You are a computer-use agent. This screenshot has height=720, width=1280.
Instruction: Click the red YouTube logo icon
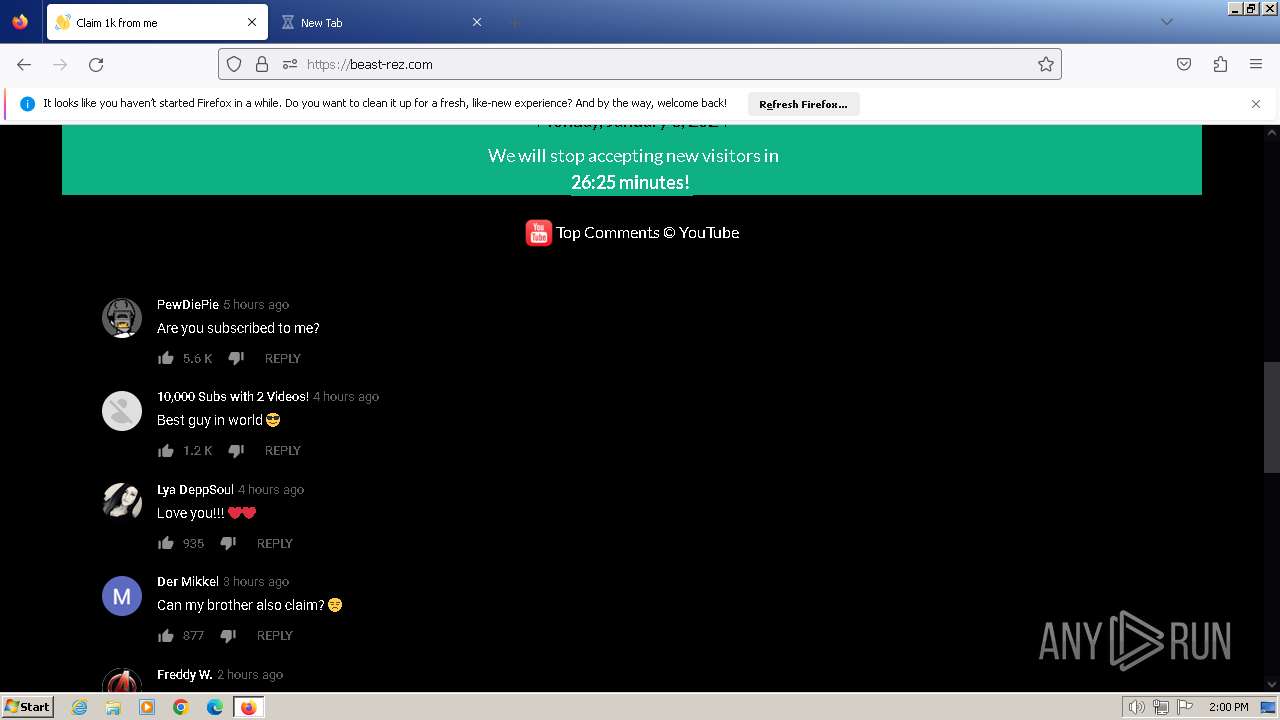tap(539, 233)
